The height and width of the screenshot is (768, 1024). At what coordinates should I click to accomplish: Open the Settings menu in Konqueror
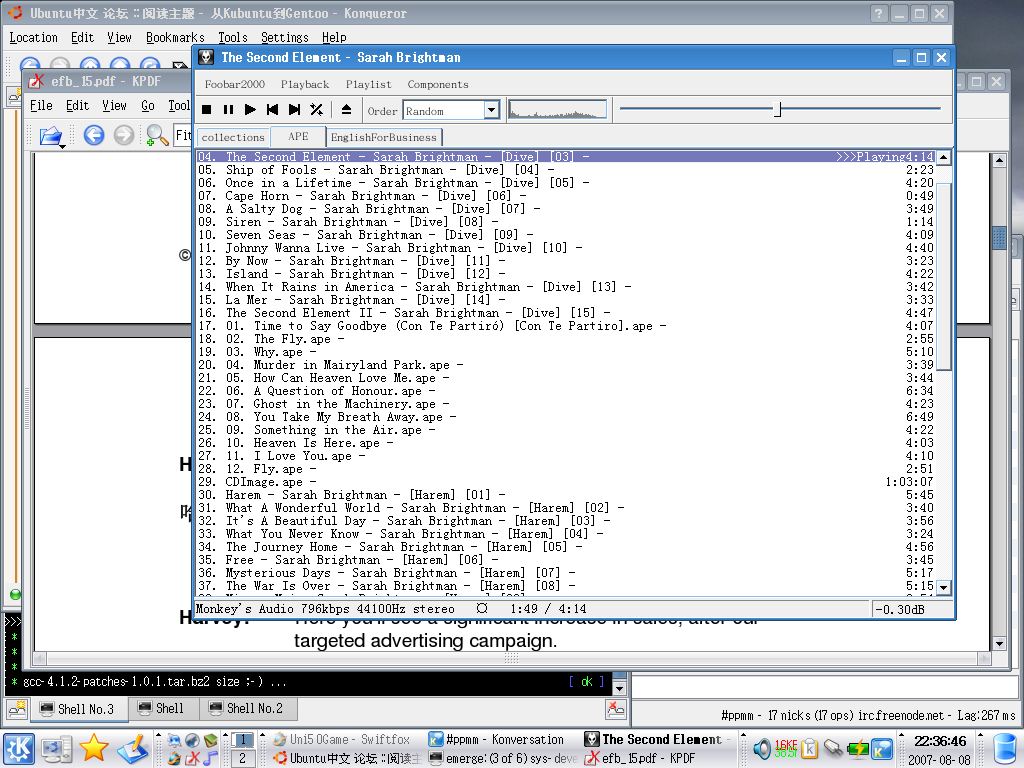285,37
